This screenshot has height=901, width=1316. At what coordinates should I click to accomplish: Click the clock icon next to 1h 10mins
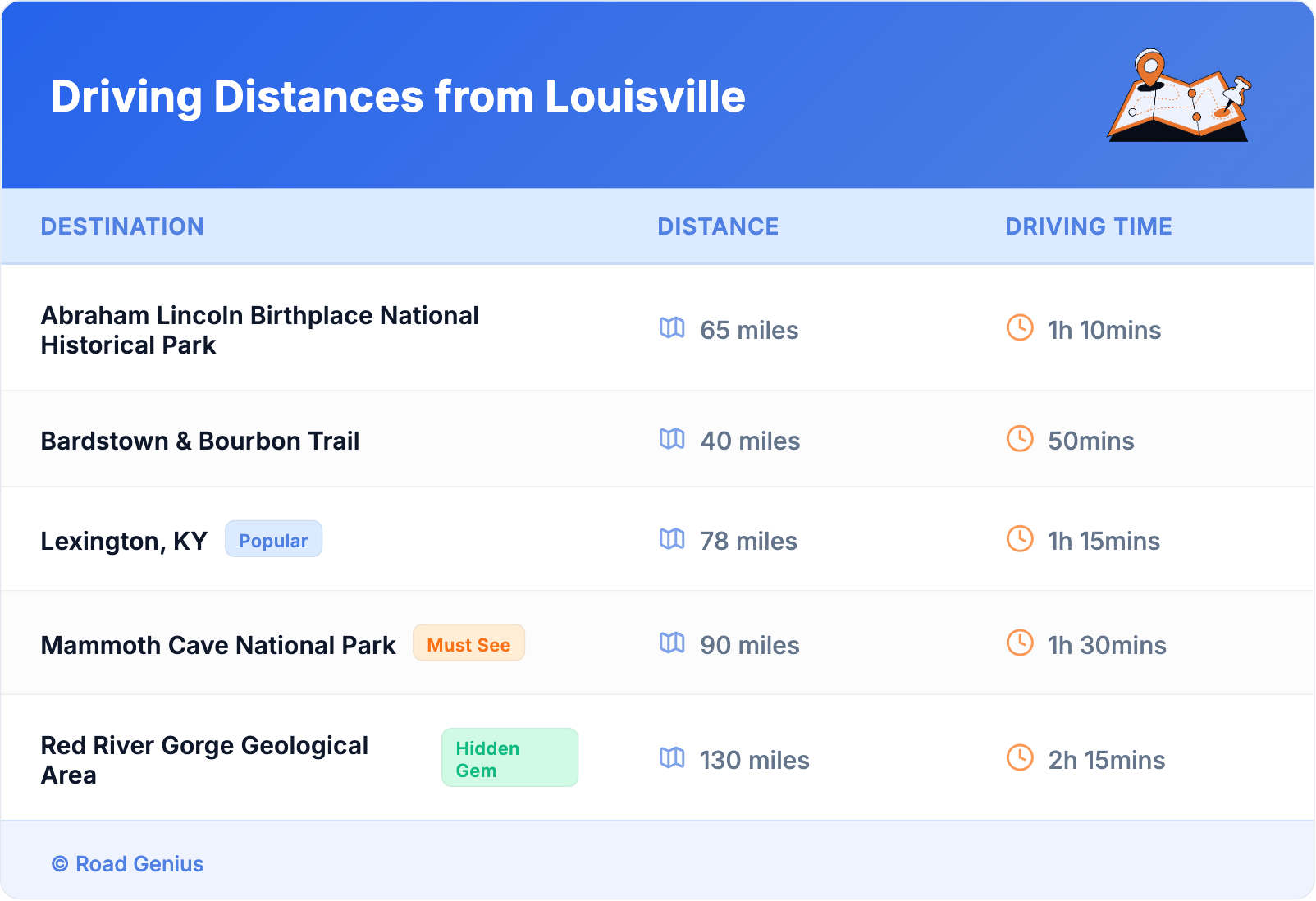coord(1020,330)
